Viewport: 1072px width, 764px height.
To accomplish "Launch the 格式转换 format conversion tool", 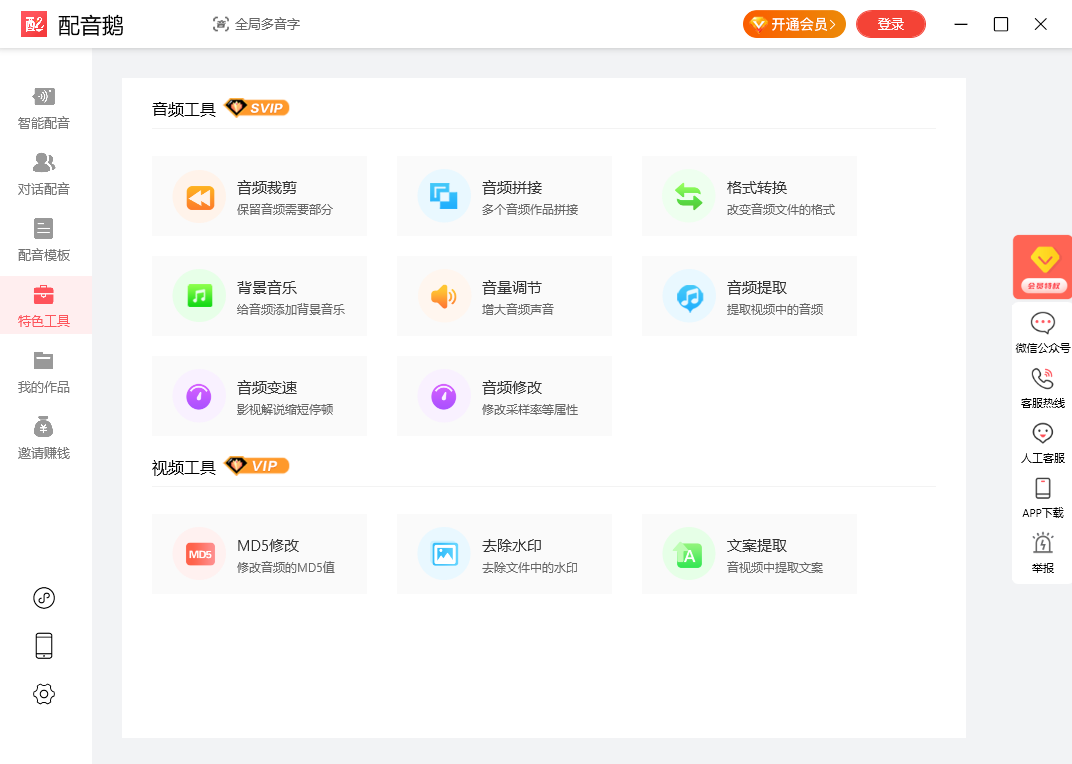I will 749,196.
